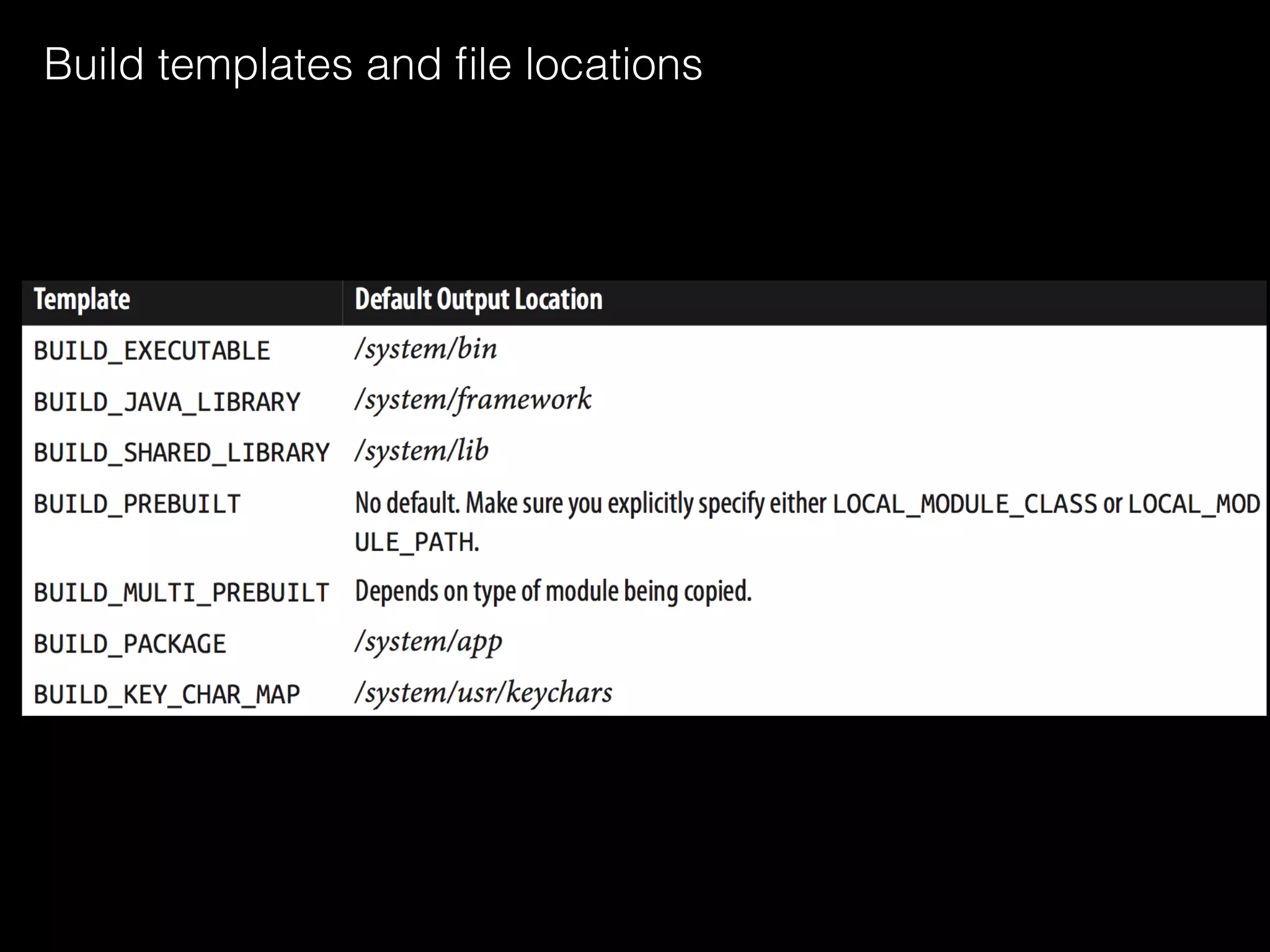Viewport: 1270px width, 952px height.
Task: Click the 'No default. Make sure you explicitly' text
Action: pos(525,503)
